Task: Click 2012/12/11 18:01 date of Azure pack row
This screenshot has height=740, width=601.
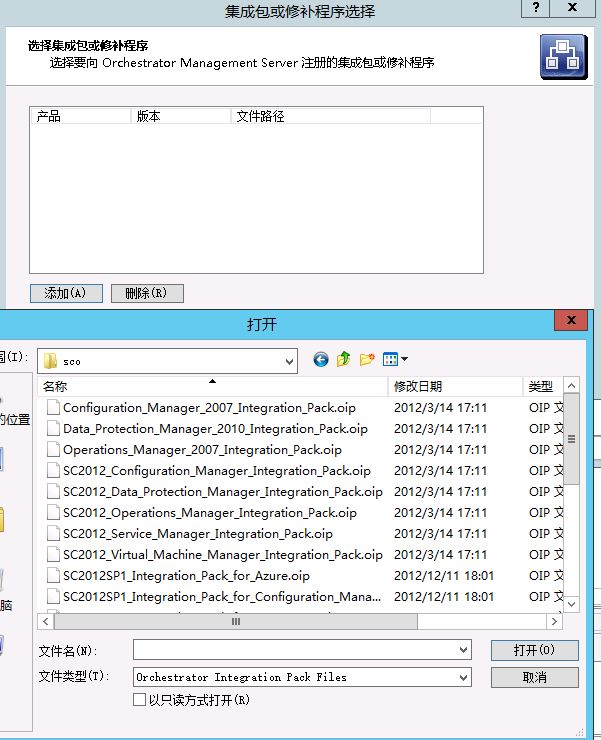Action: [x=444, y=576]
